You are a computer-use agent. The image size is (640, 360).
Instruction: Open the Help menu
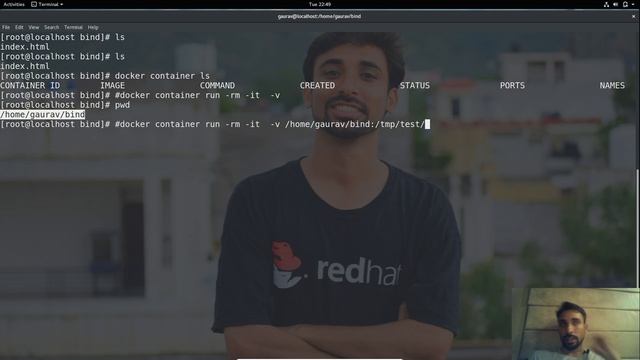click(x=93, y=27)
